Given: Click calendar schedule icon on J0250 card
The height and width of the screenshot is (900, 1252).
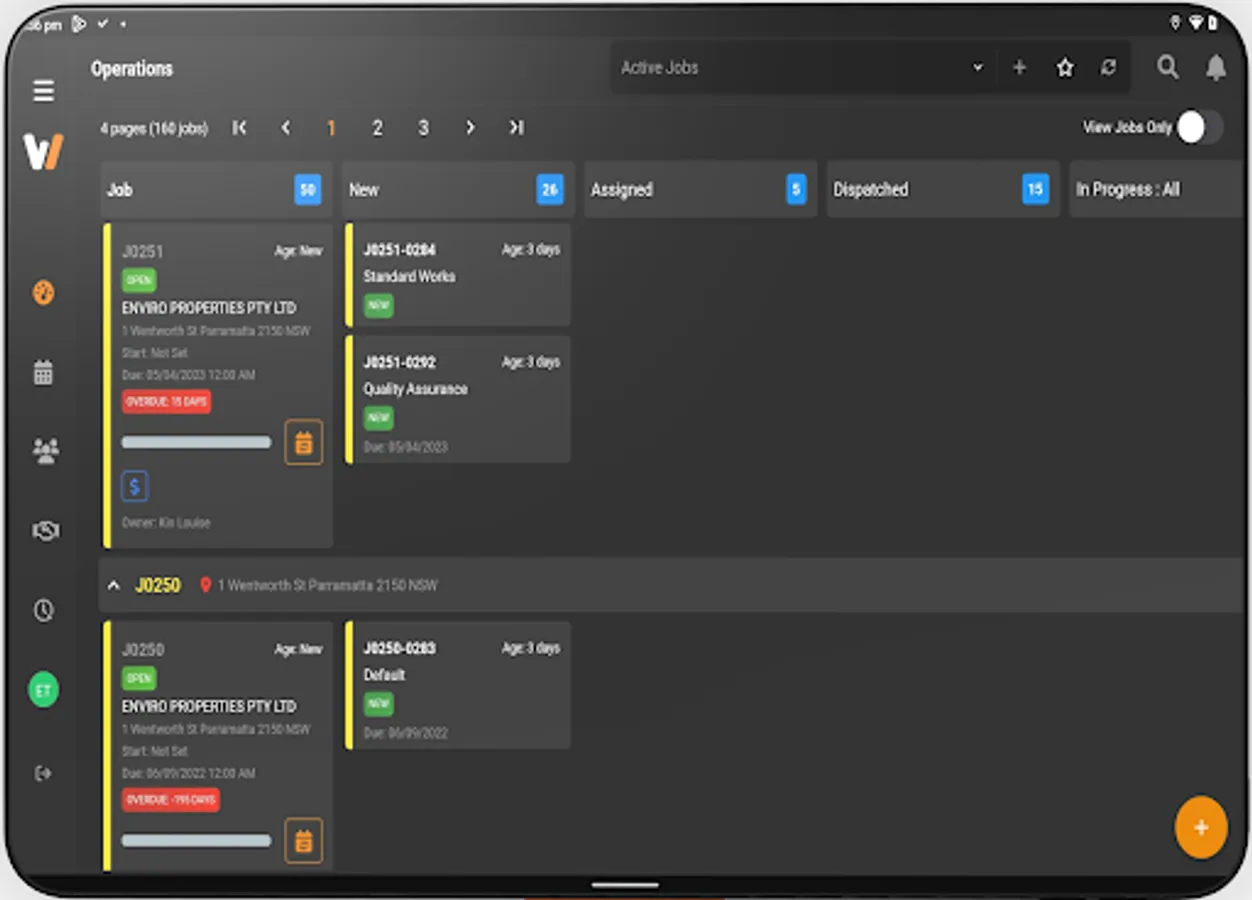Looking at the screenshot, I should (304, 841).
